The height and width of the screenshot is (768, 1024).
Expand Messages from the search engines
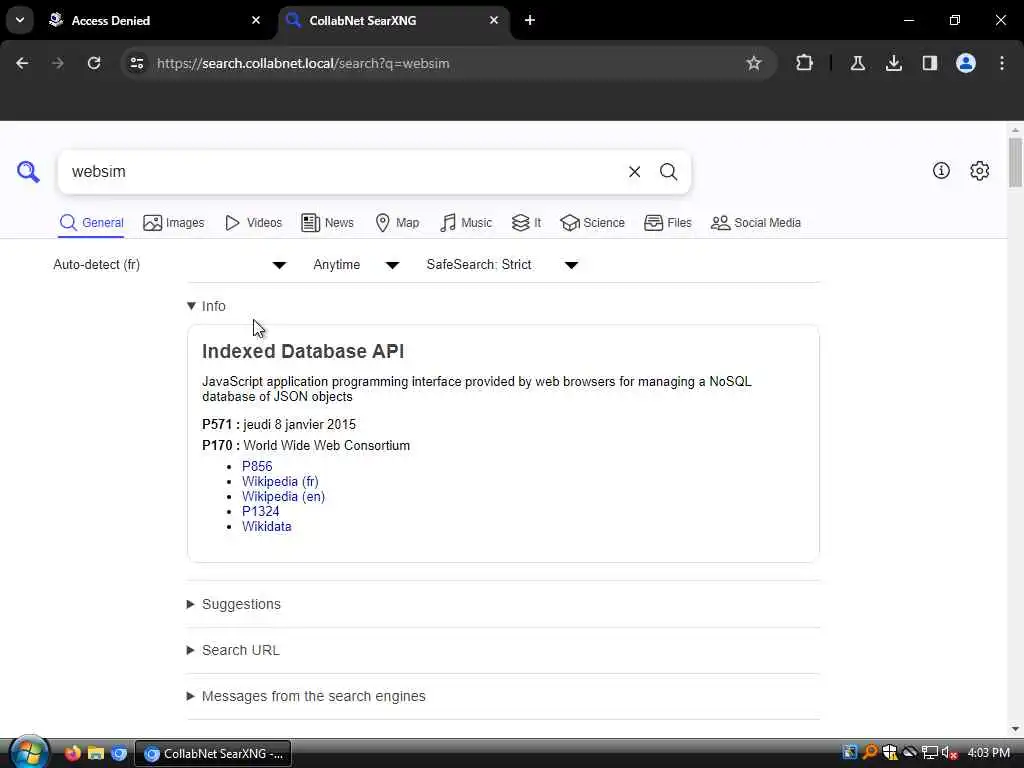click(x=306, y=696)
